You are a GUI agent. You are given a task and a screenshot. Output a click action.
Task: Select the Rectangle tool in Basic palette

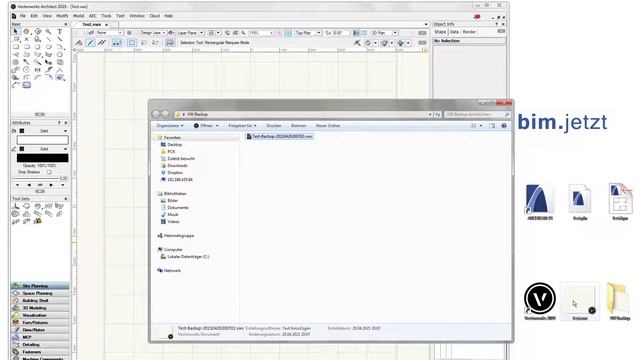[16, 47]
